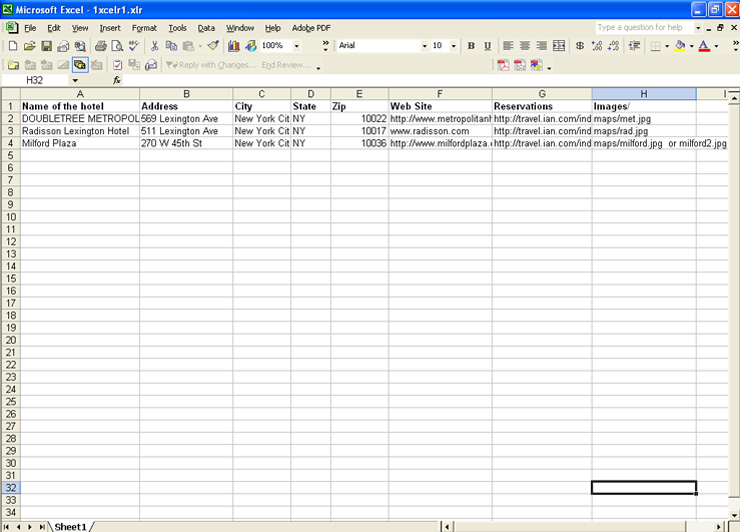
Task: Click the Print icon
Action: click(x=101, y=46)
